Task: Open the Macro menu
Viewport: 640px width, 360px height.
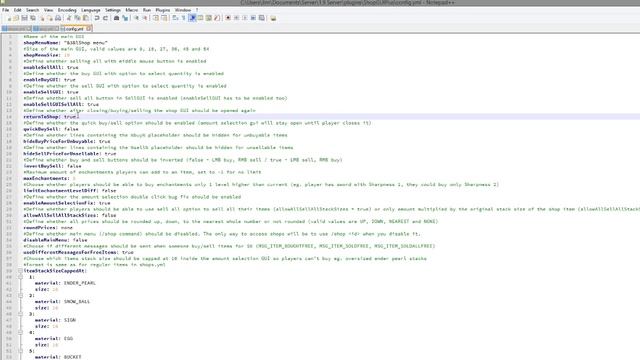Action: click(131, 10)
